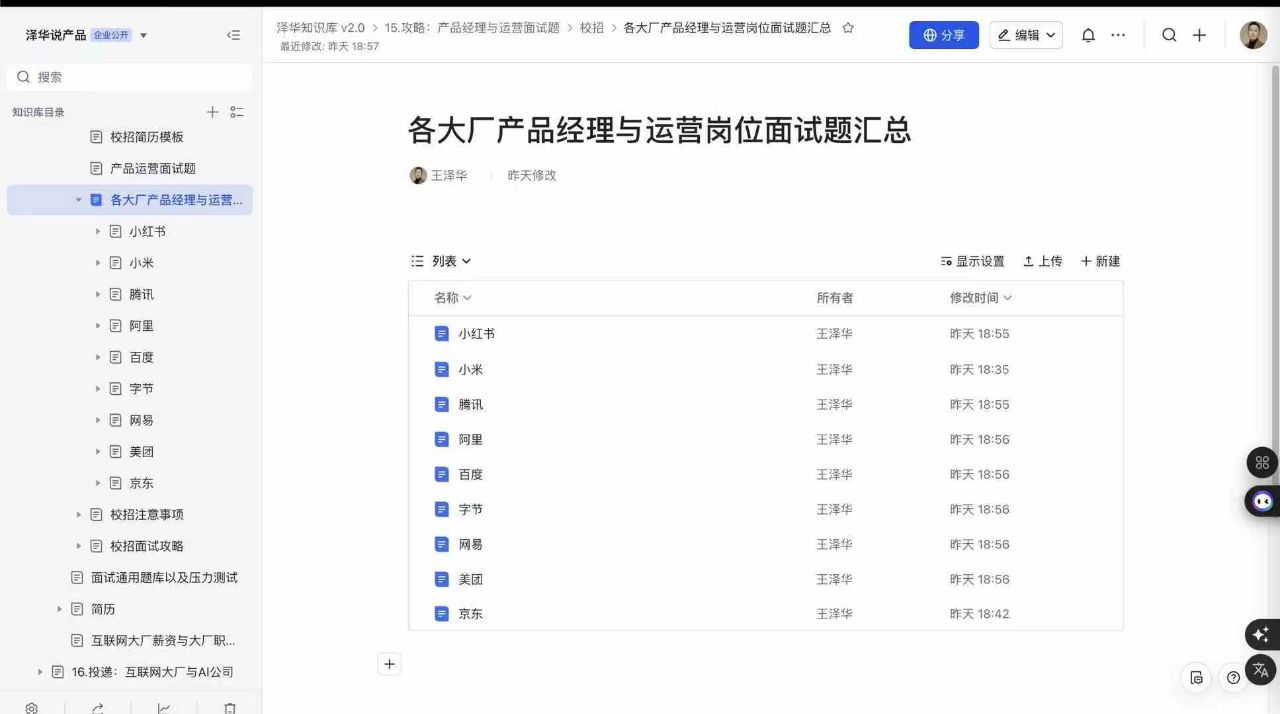Click the page title 各大厂产品经理与运营岗位面试题汇总
1280x714 pixels.
[659, 130]
